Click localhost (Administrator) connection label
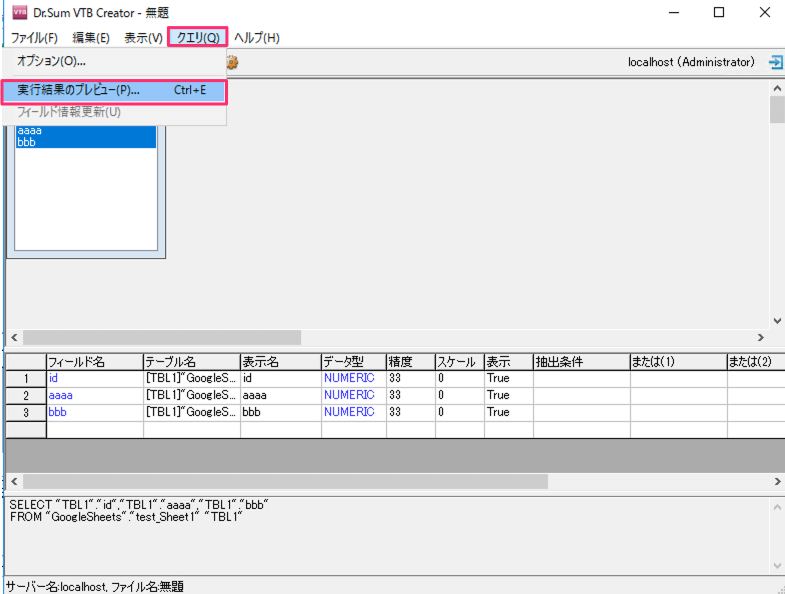 tap(691, 62)
